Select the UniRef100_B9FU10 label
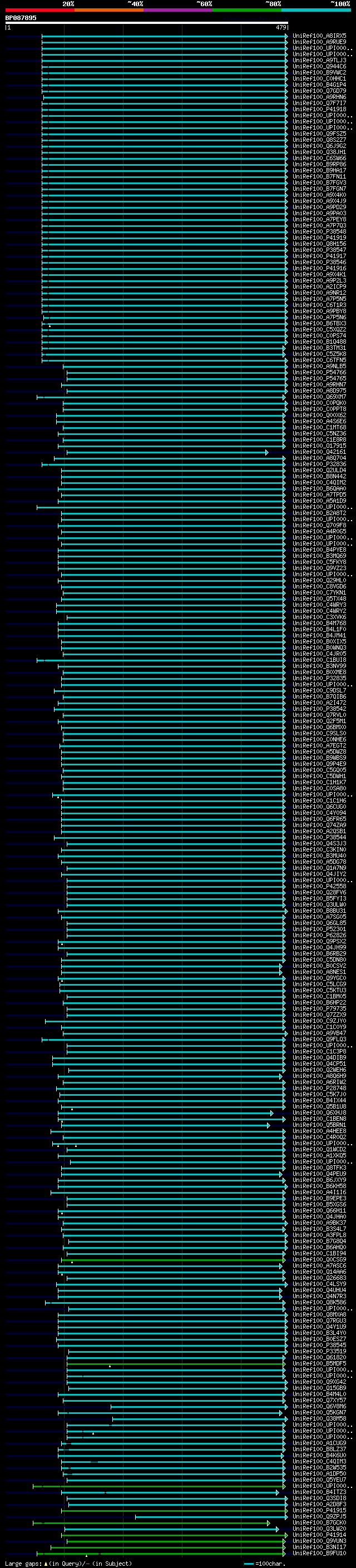Viewport: 356px width, 1568px height. (319, 1553)
